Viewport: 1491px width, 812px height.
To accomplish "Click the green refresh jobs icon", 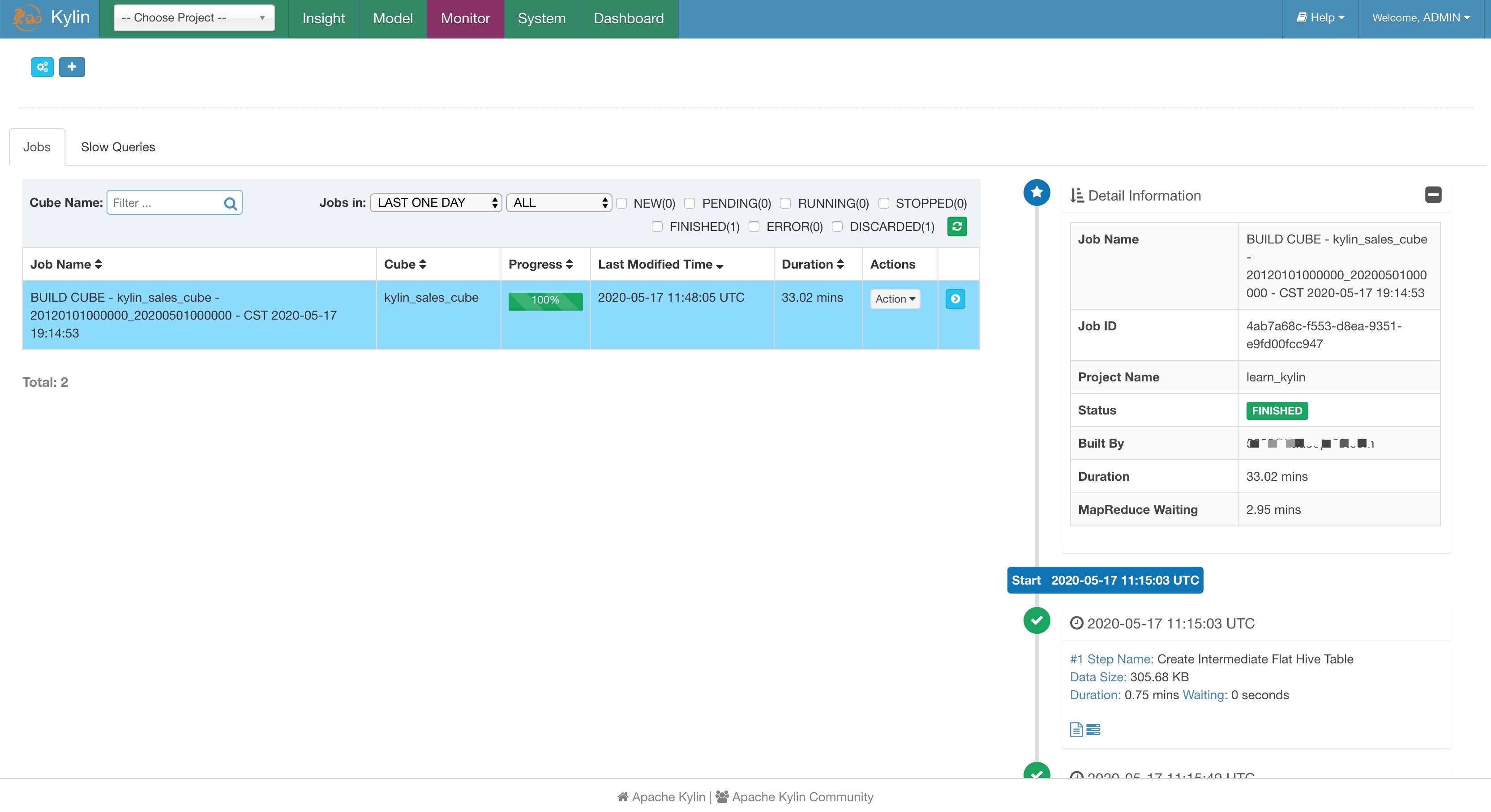I will click(x=957, y=227).
